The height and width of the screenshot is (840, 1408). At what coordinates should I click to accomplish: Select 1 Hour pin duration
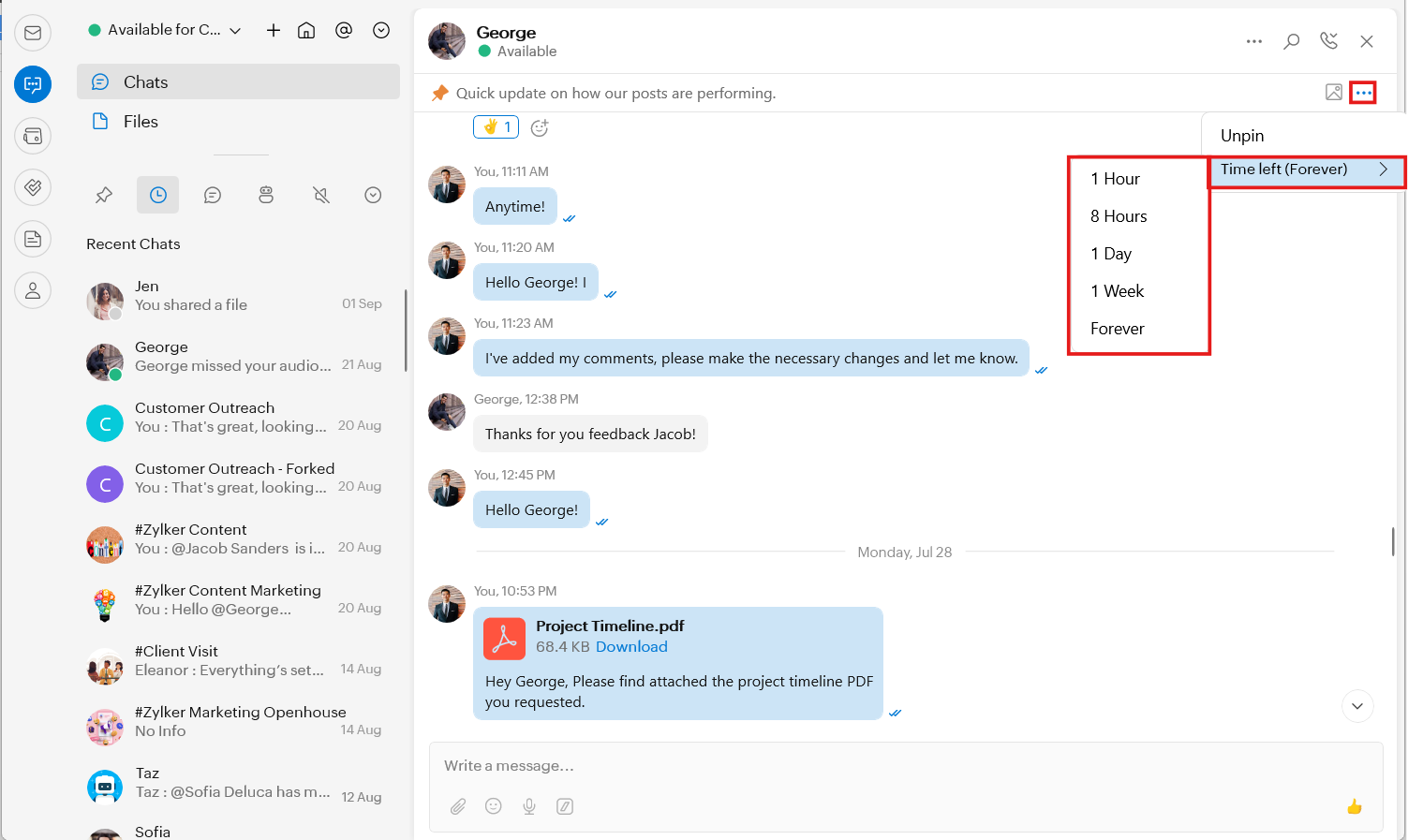(x=1115, y=179)
